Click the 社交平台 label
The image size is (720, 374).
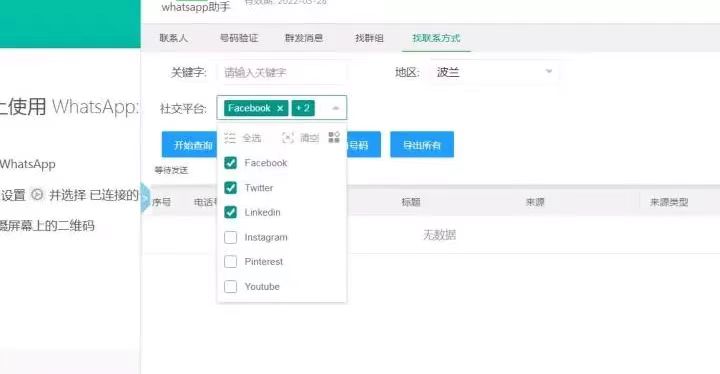[x=183, y=109]
